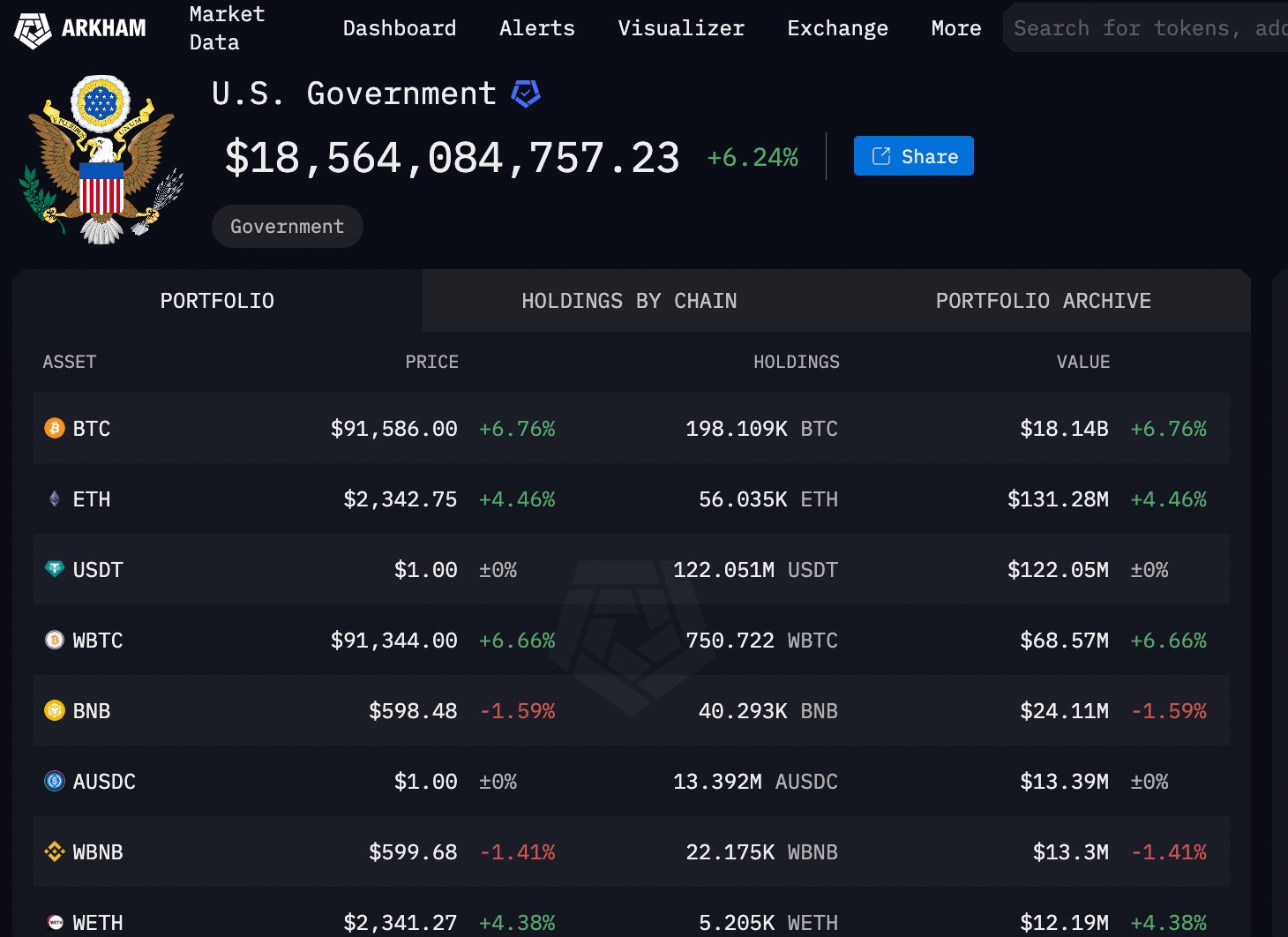
Task: Switch to HOLDINGS BY CHAIN tab
Action: click(x=629, y=301)
